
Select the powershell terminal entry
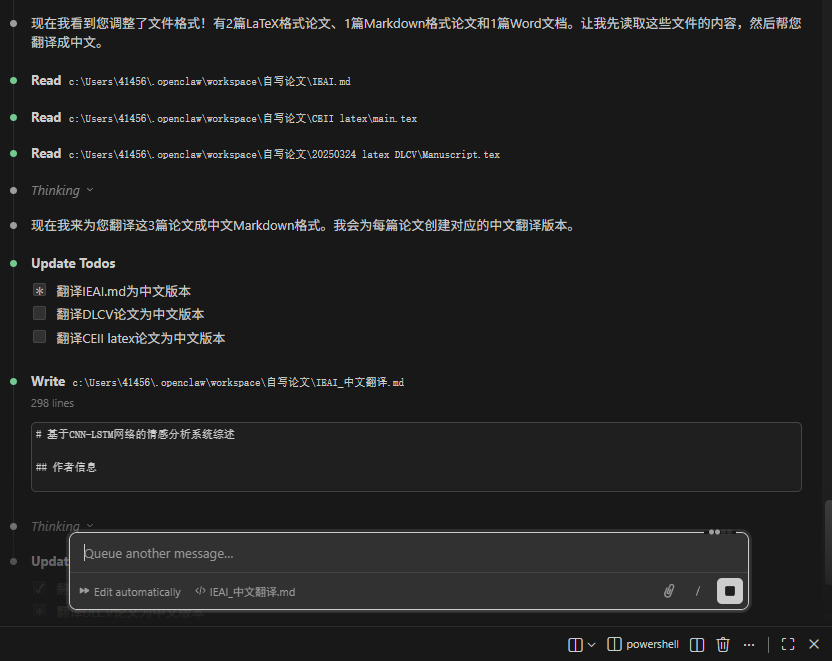click(x=643, y=645)
